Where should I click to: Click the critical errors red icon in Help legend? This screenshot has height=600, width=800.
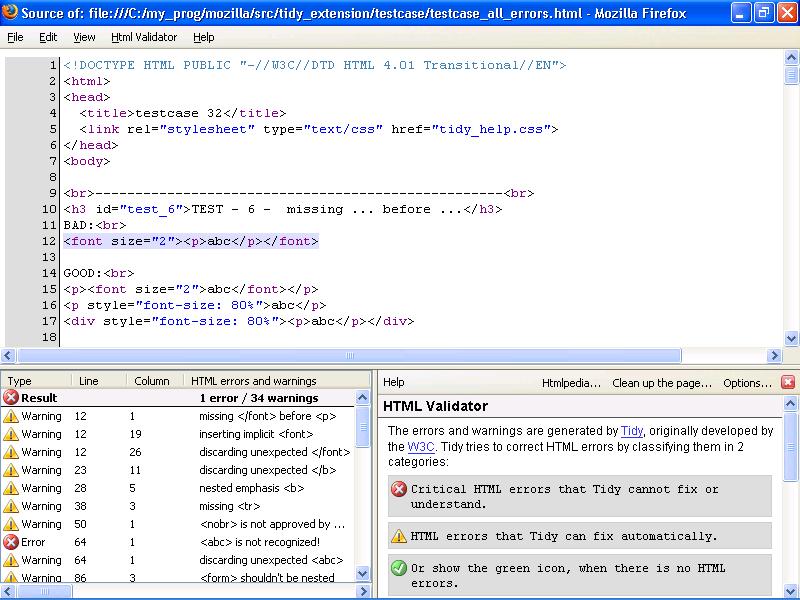point(397,491)
